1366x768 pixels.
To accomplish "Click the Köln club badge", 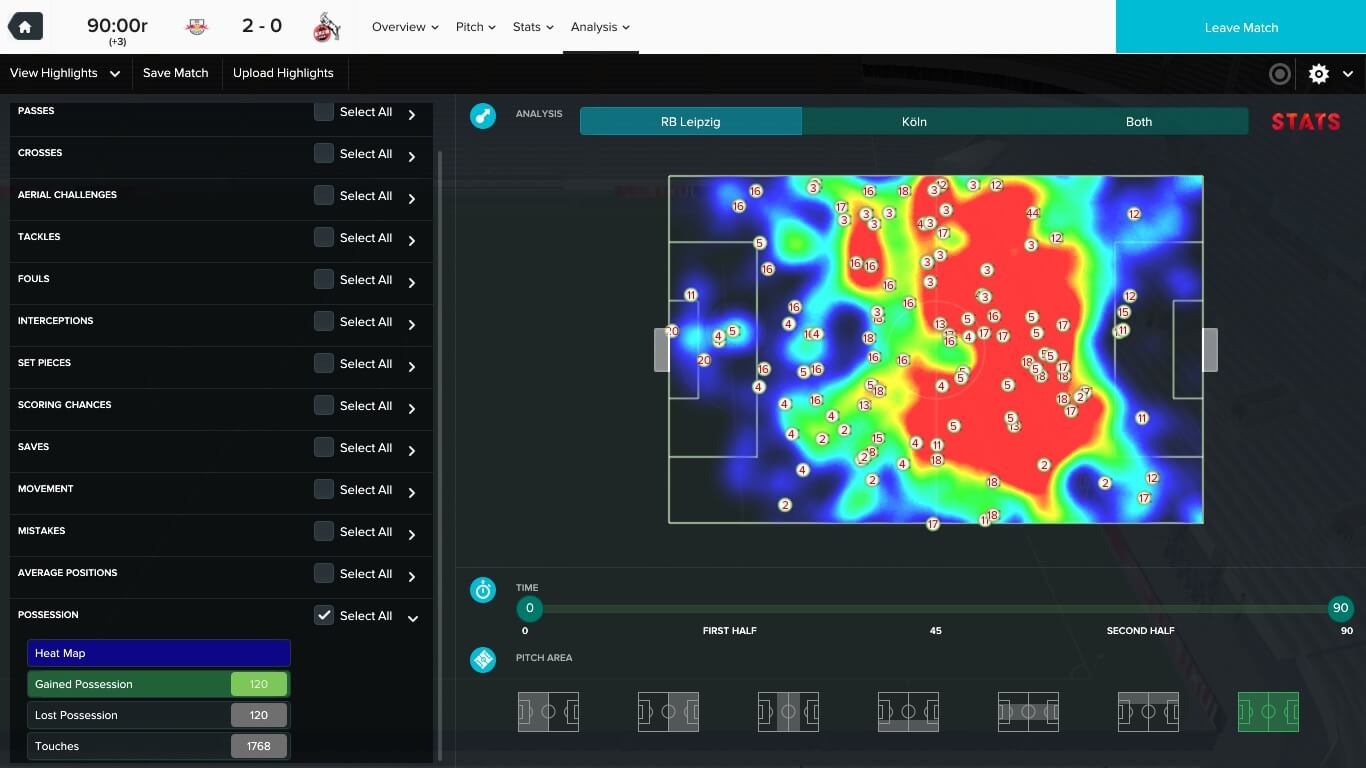I will (x=326, y=27).
